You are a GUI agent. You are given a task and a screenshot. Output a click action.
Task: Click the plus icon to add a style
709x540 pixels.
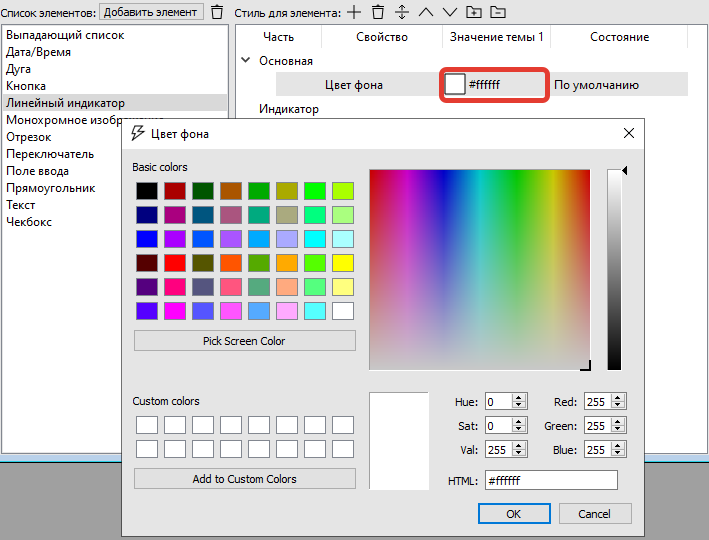pos(353,12)
